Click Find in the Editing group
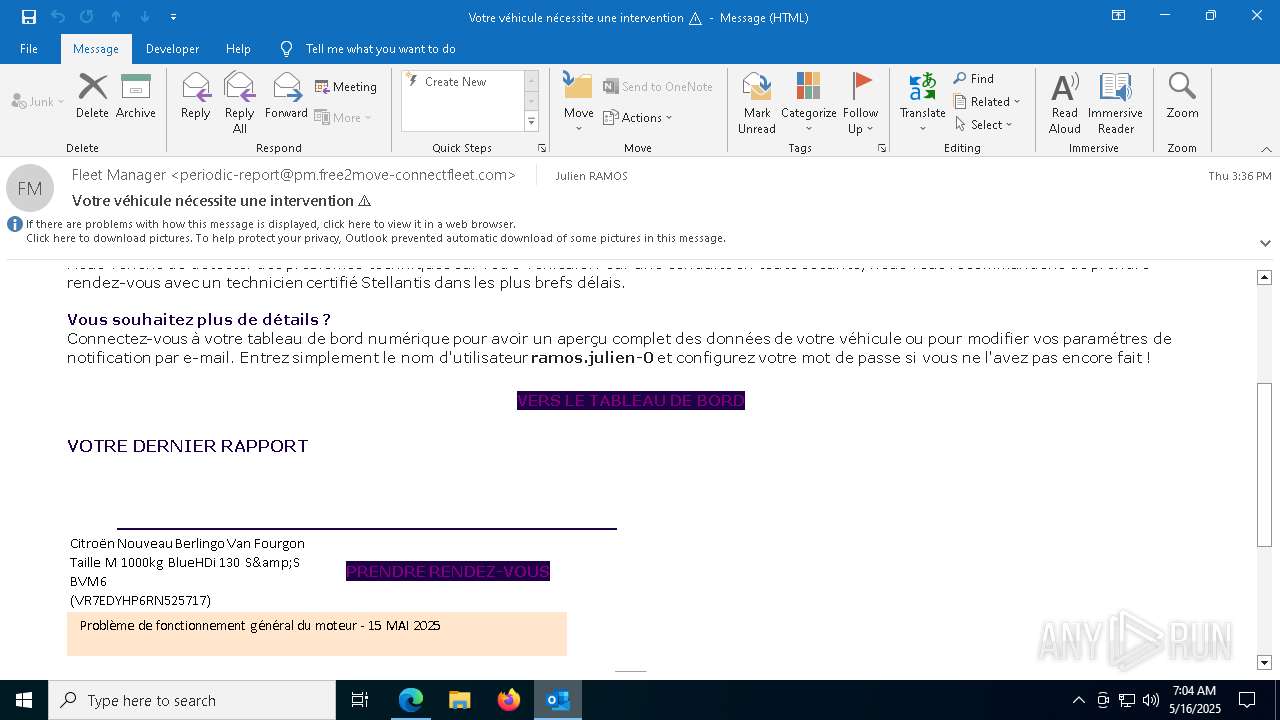 click(x=974, y=79)
